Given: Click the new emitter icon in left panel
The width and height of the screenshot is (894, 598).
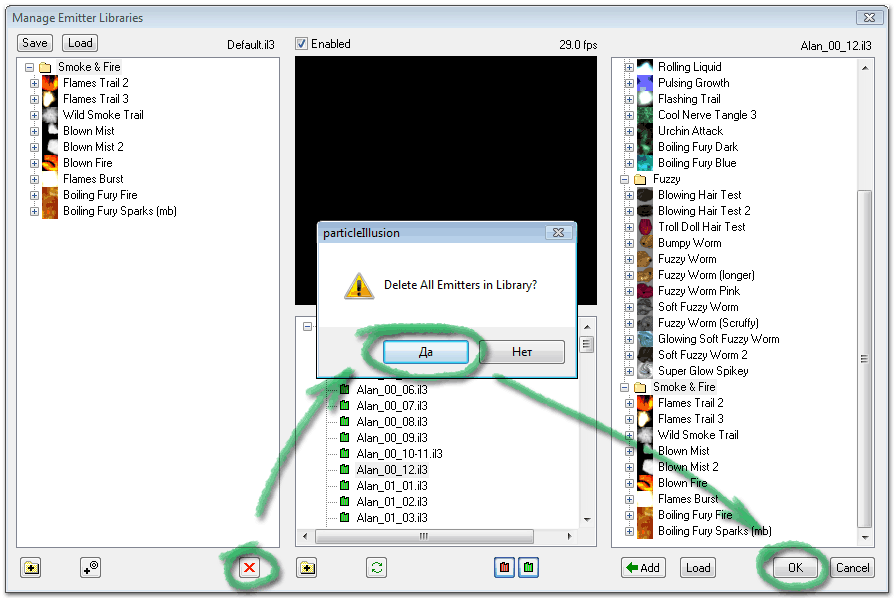Looking at the screenshot, I should coord(91,568).
